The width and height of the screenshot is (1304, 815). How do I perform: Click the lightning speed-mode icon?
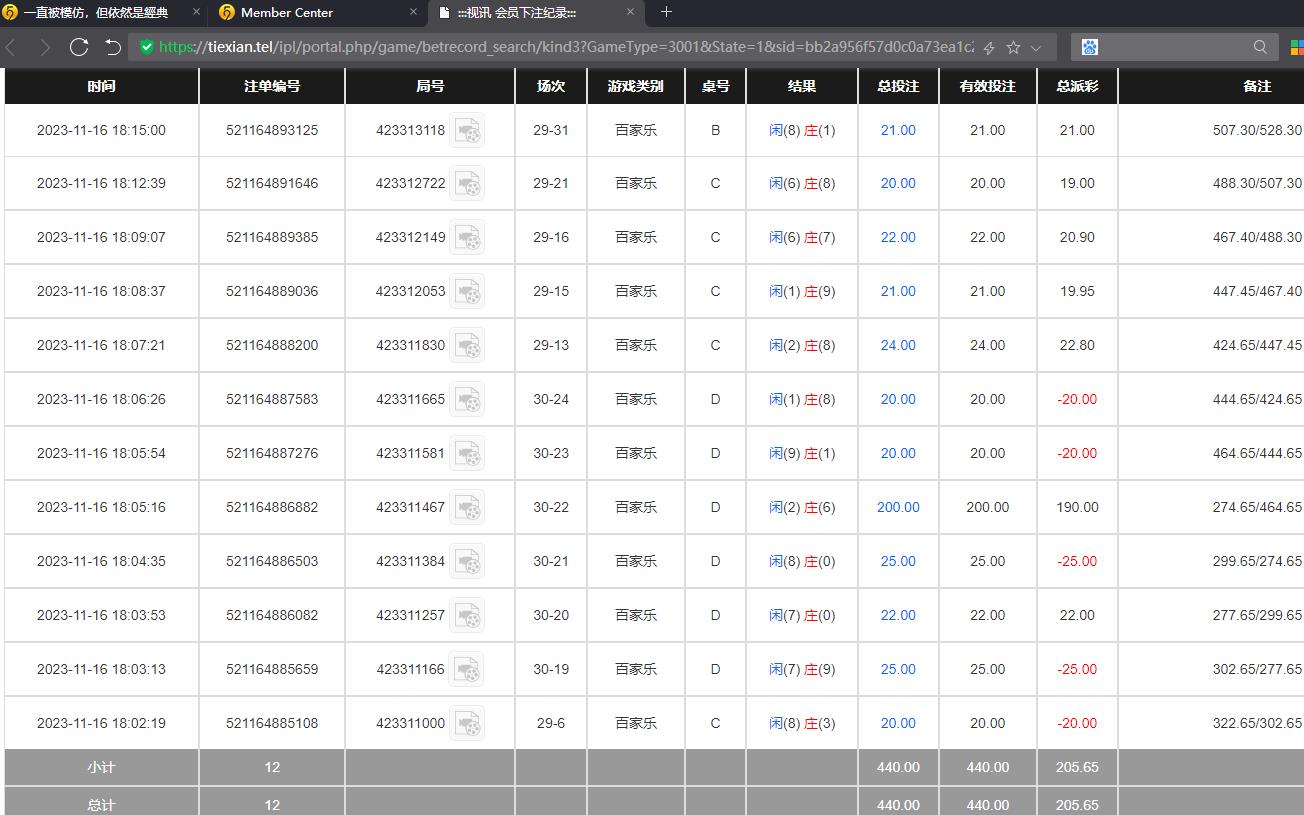(x=989, y=47)
